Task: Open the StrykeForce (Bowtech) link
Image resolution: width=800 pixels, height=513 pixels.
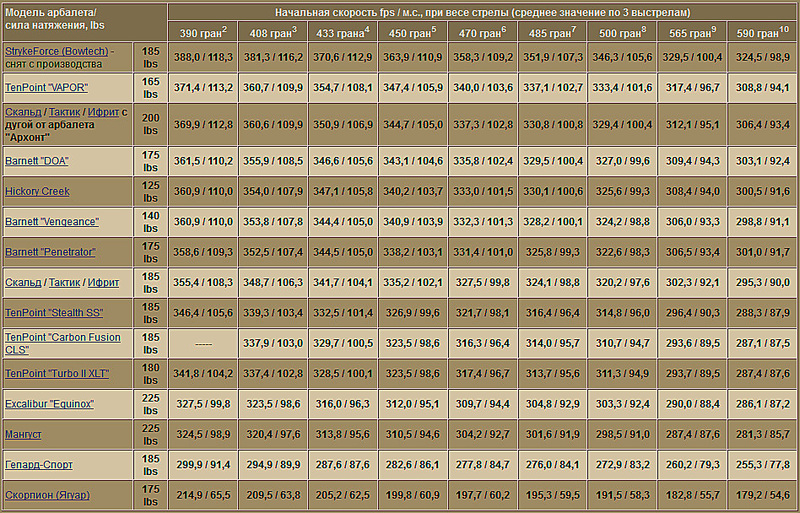Action: 57,52
